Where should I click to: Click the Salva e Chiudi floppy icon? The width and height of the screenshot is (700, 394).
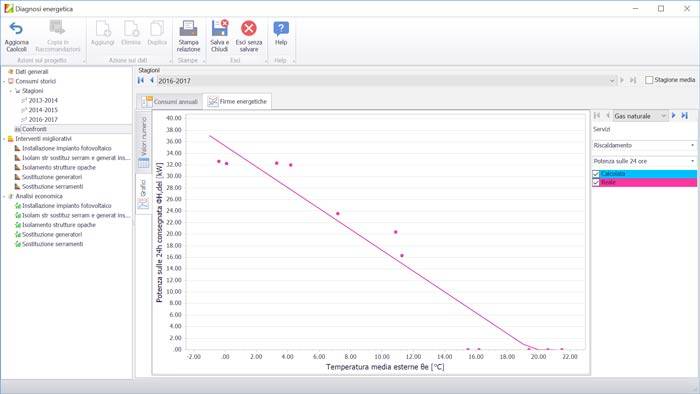pos(220,28)
